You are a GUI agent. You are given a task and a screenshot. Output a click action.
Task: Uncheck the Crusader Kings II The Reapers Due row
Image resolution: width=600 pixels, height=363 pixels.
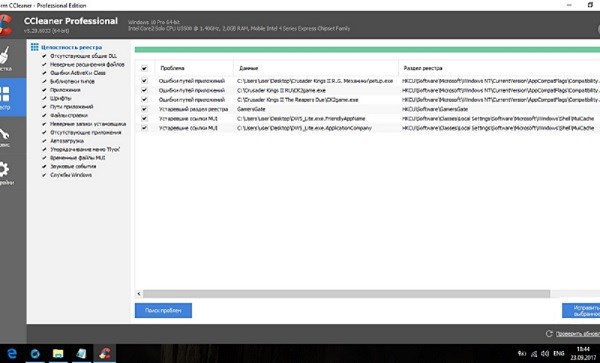coord(144,99)
